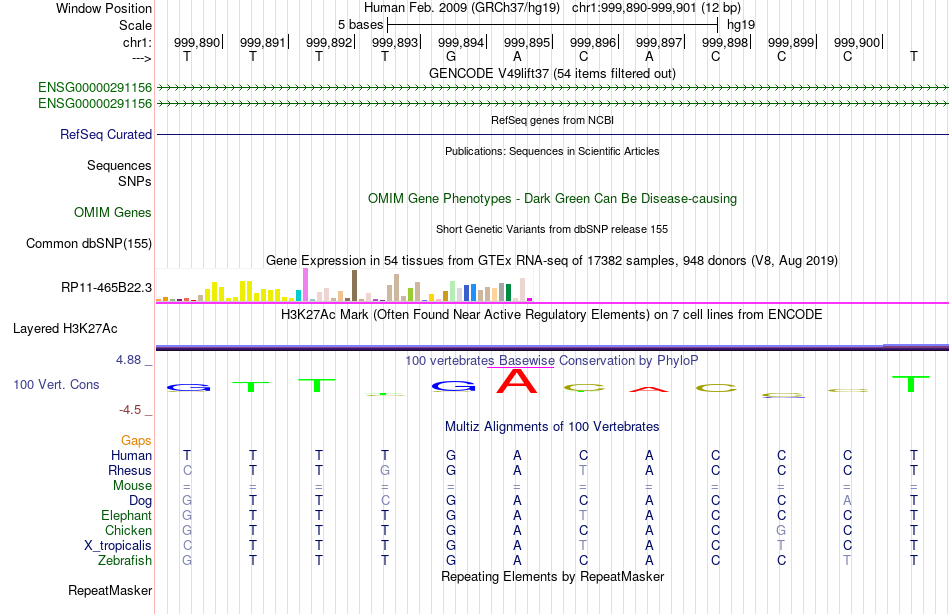Click the Chicken species row label

pyautogui.click(x=128, y=531)
